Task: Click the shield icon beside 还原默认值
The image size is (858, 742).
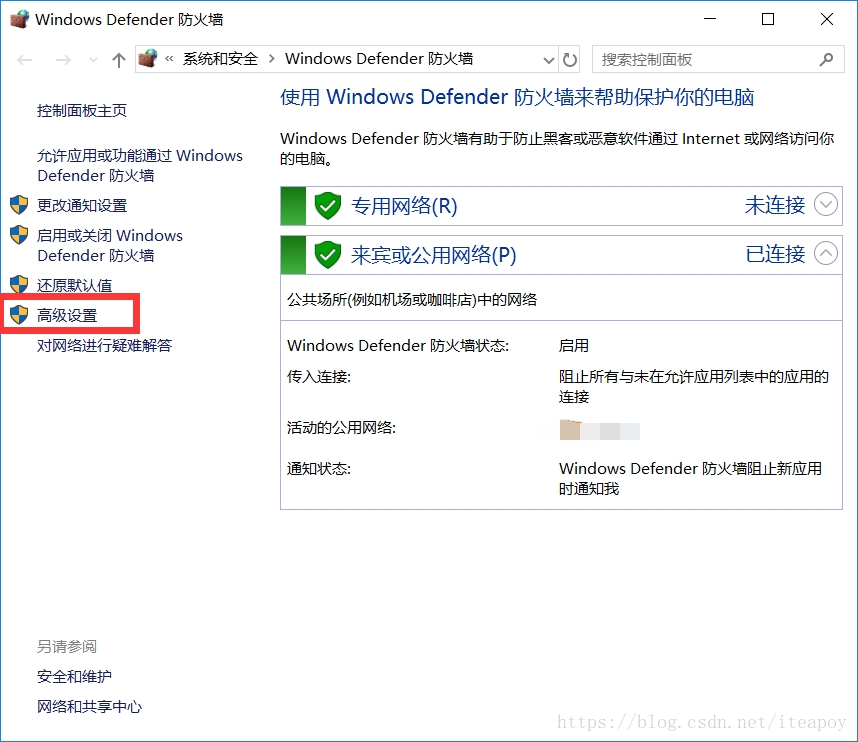Action: 19,285
